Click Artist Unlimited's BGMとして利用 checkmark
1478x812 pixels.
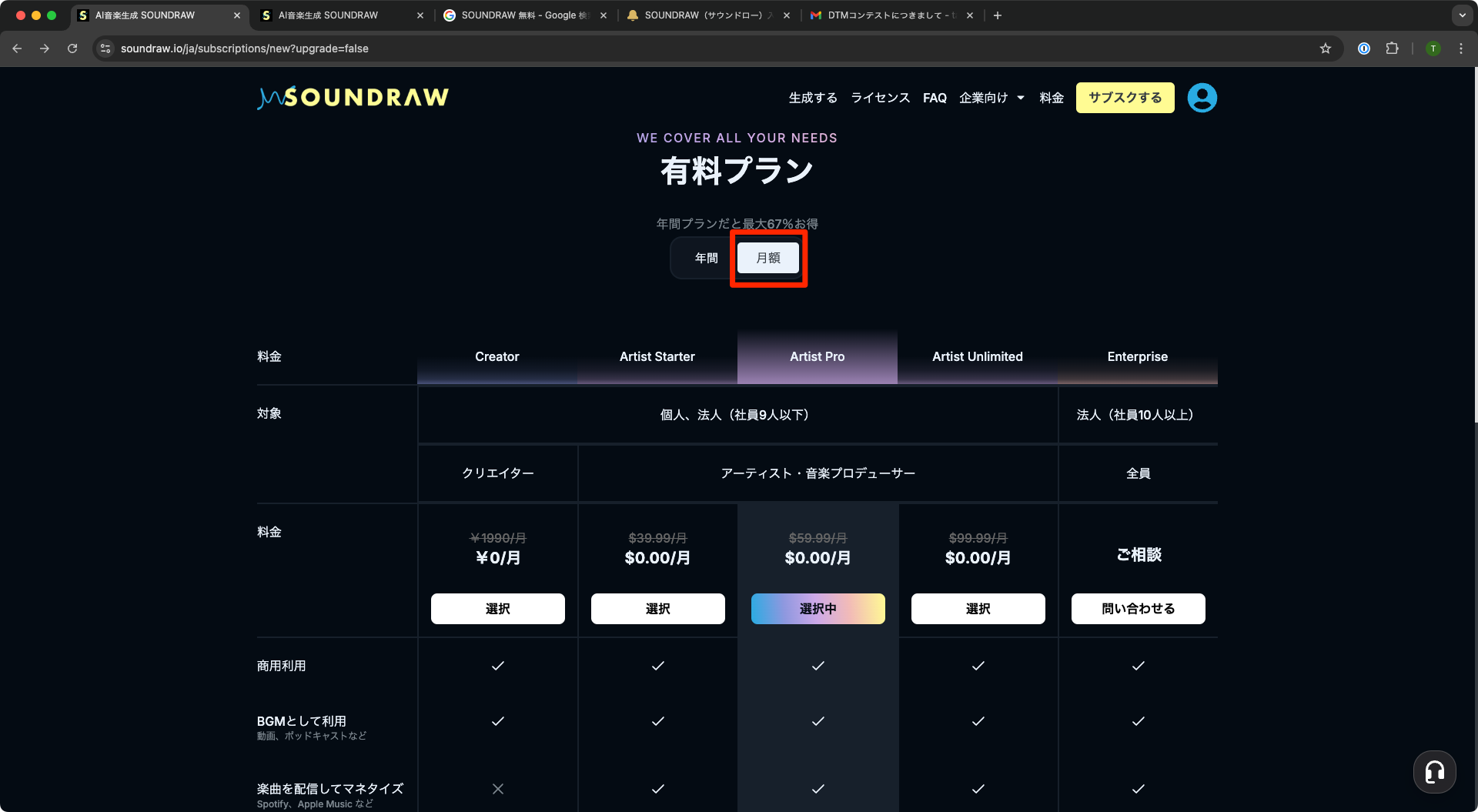pyautogui.click(x=978, y=721)
